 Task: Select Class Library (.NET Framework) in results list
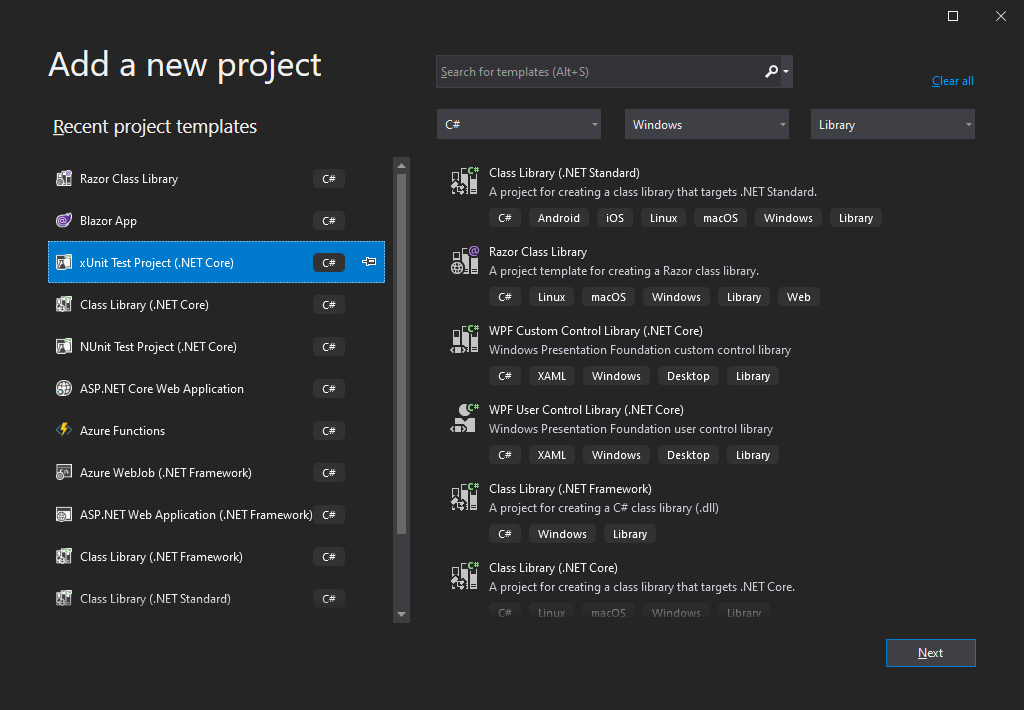570,489
